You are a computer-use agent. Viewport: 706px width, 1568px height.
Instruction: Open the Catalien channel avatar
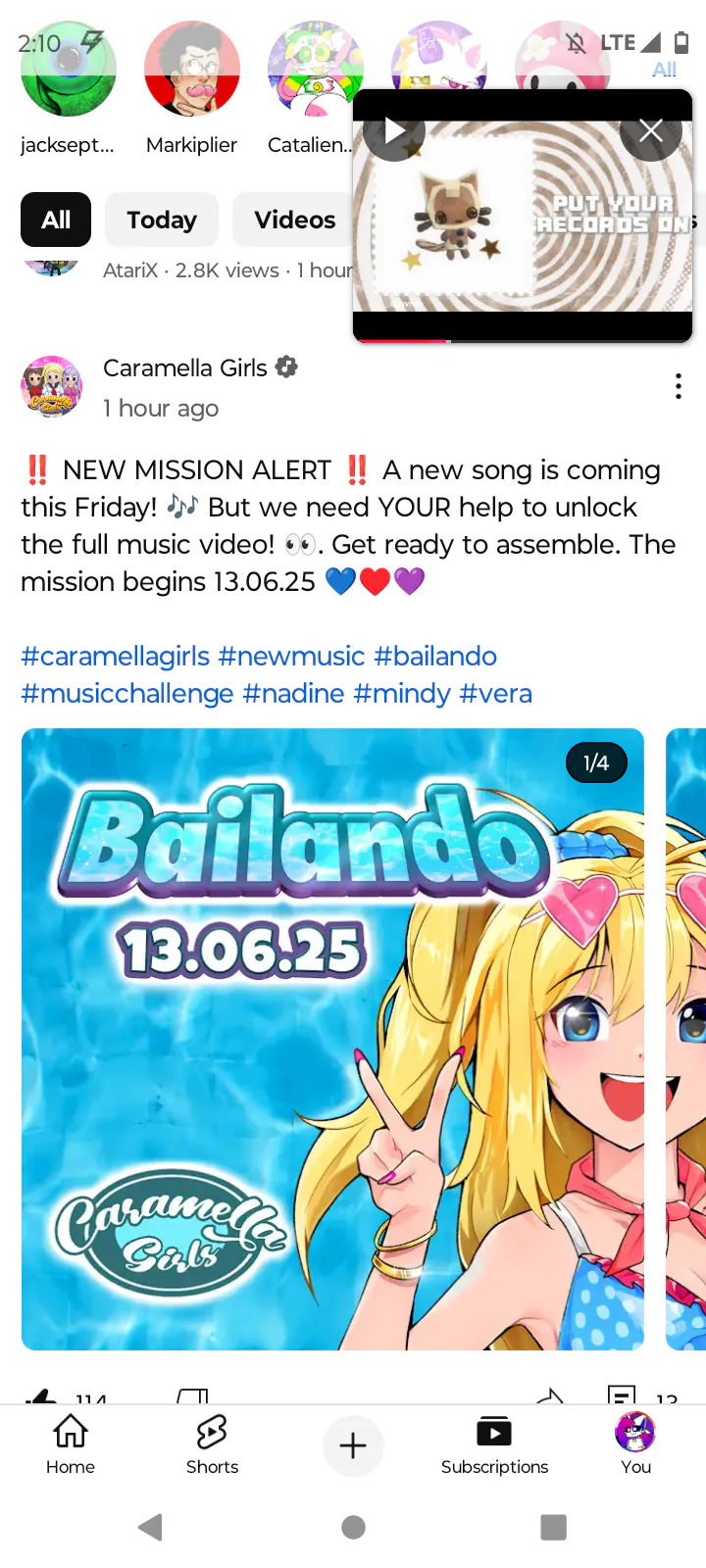315,70
